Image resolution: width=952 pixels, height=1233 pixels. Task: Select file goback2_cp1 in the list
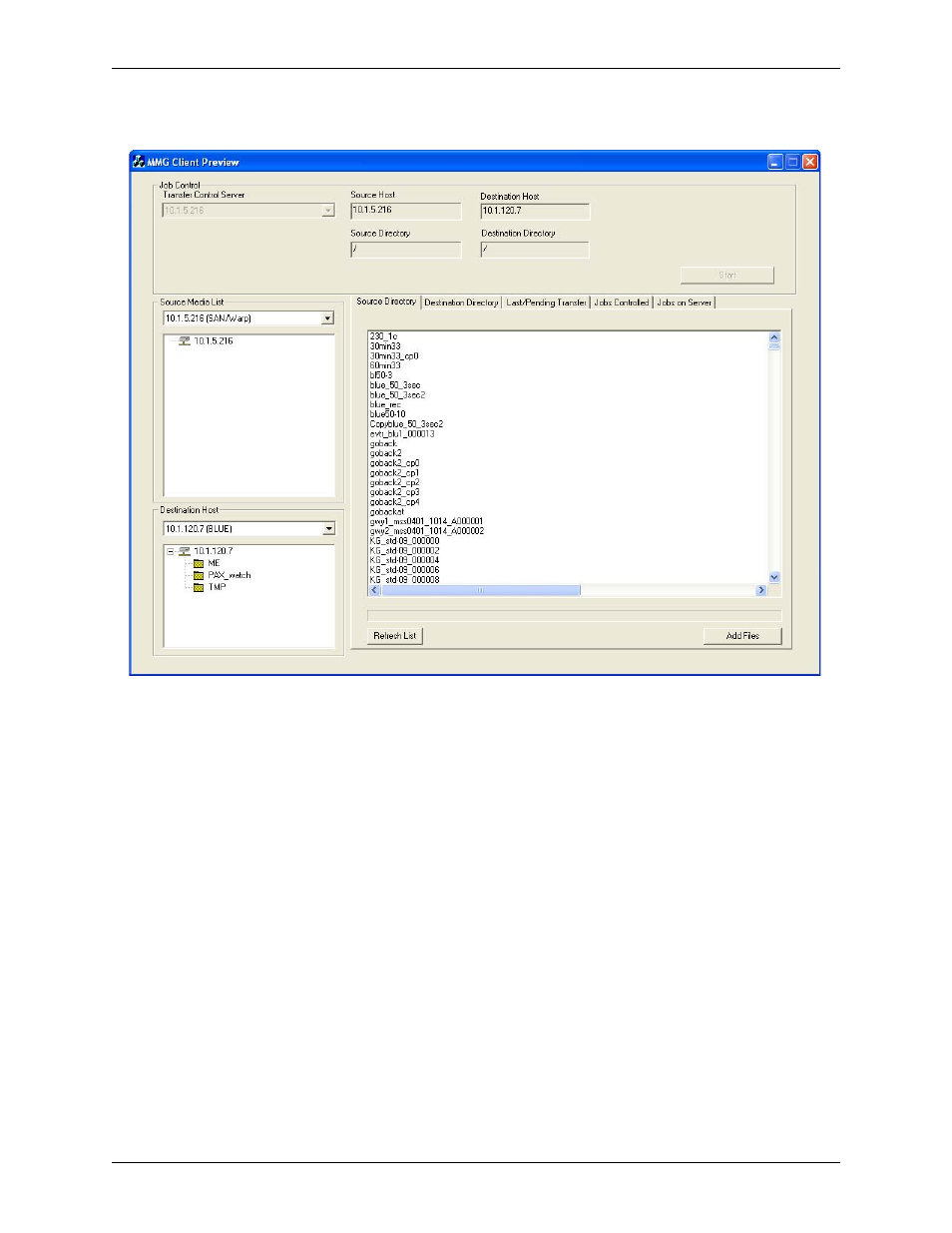coord(395,473)
